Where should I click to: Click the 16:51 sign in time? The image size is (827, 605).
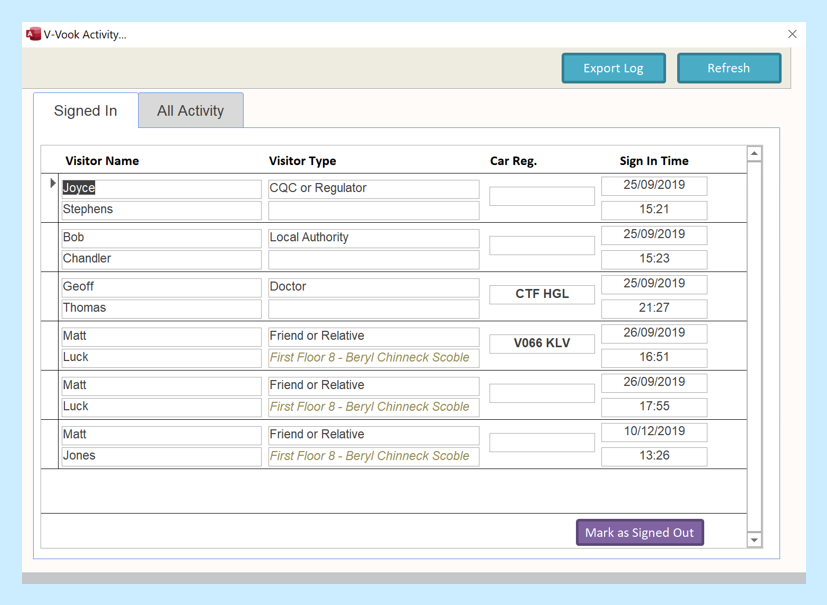click(x=654, y=358)
